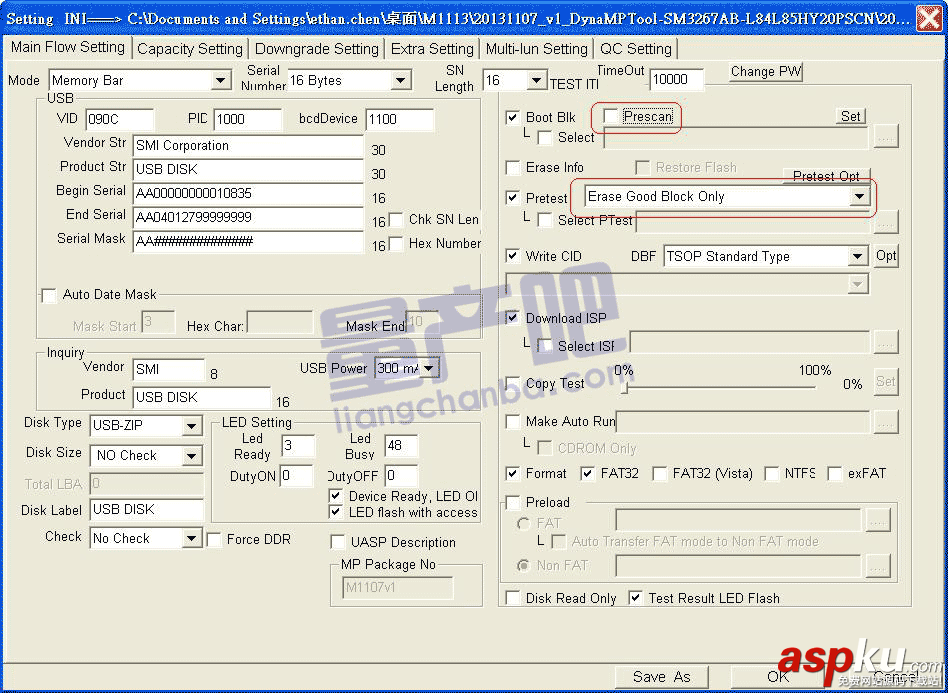Enable the Erase Info checkbox
948x693 pixels.
tap(513, 167)
